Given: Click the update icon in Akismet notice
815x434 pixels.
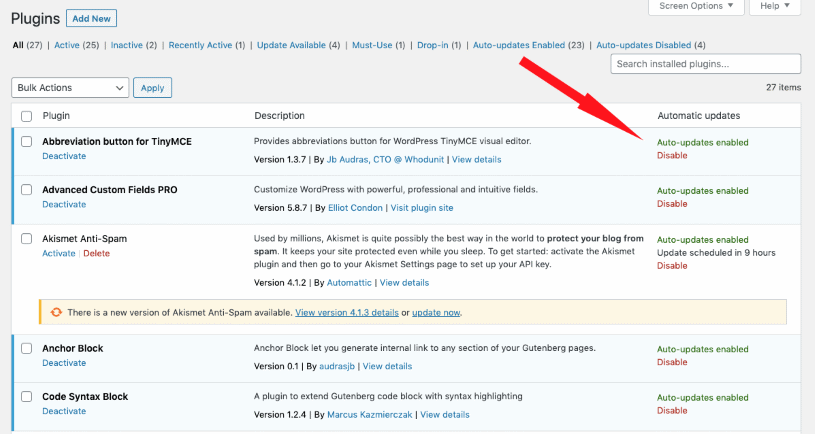Looking at the screenshot, I should (57, 312).
